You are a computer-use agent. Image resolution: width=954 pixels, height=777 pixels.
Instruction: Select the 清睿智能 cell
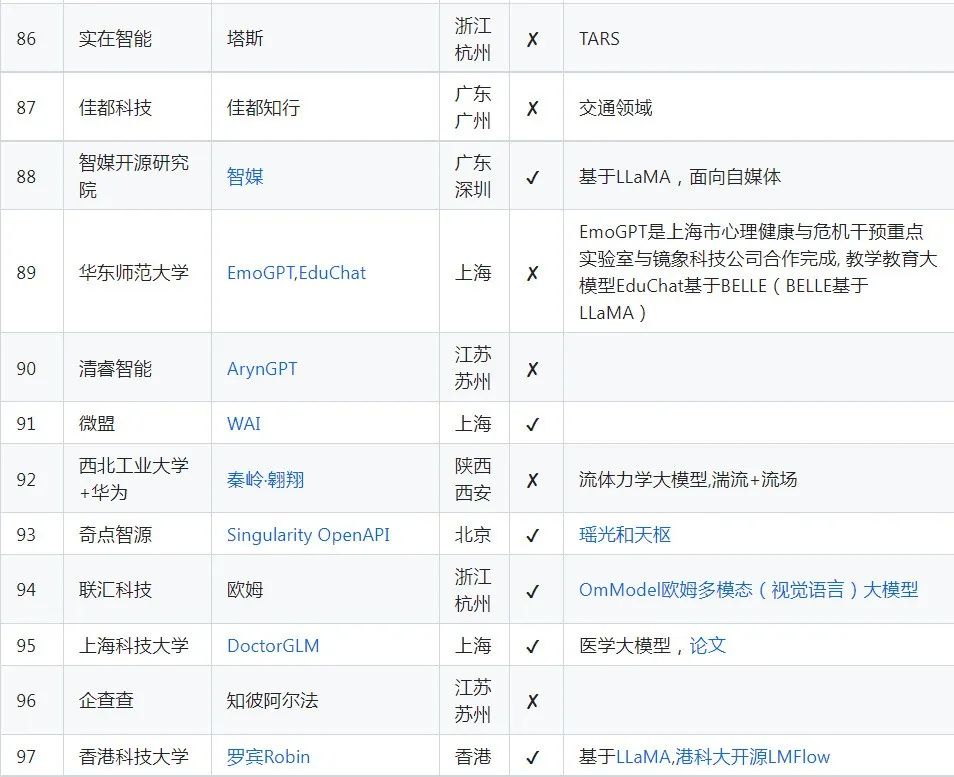click(x=138, y=368)
